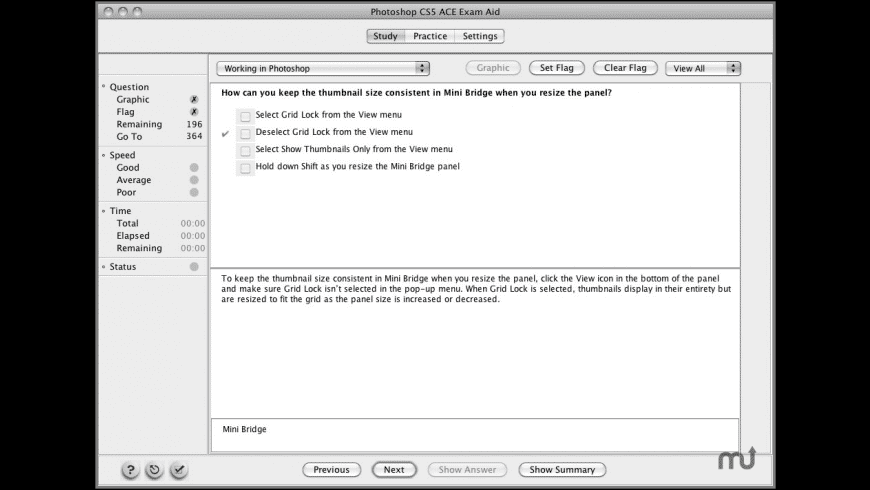Viewport: 870px width, 490px height.
Task: Click the Clear Flag button
Action: tap(625, 68)
